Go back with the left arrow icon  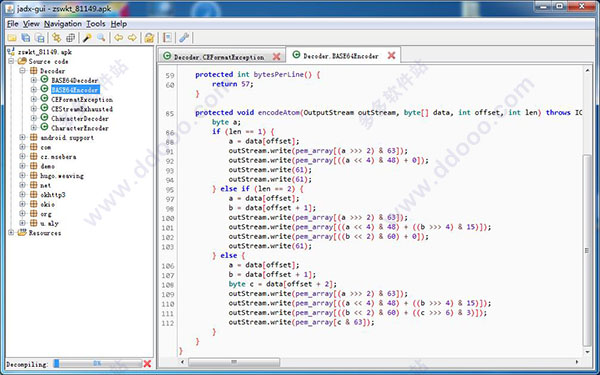(x=119, y=38)
